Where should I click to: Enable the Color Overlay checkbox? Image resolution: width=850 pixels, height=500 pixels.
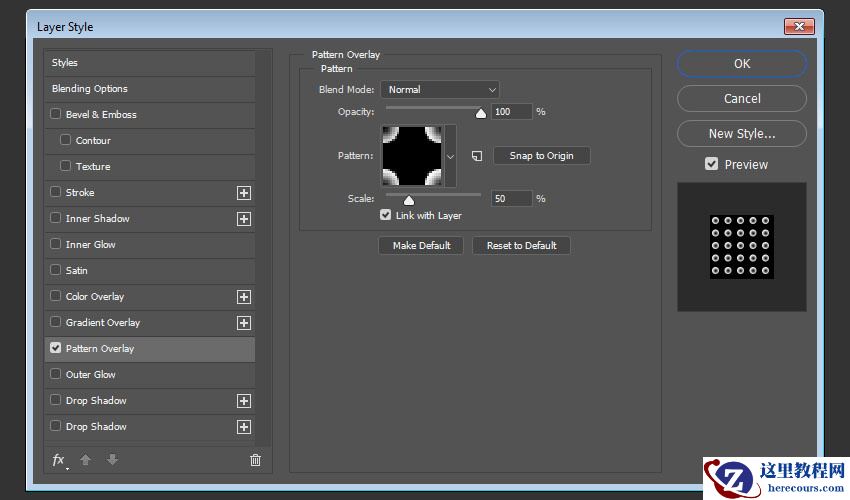click(55, 296)
